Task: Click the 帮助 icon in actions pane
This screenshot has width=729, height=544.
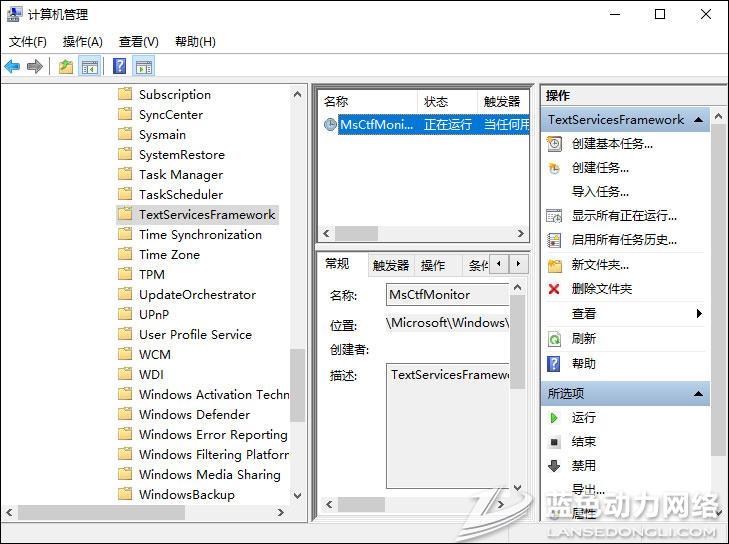Action: [x=554, y=364]
